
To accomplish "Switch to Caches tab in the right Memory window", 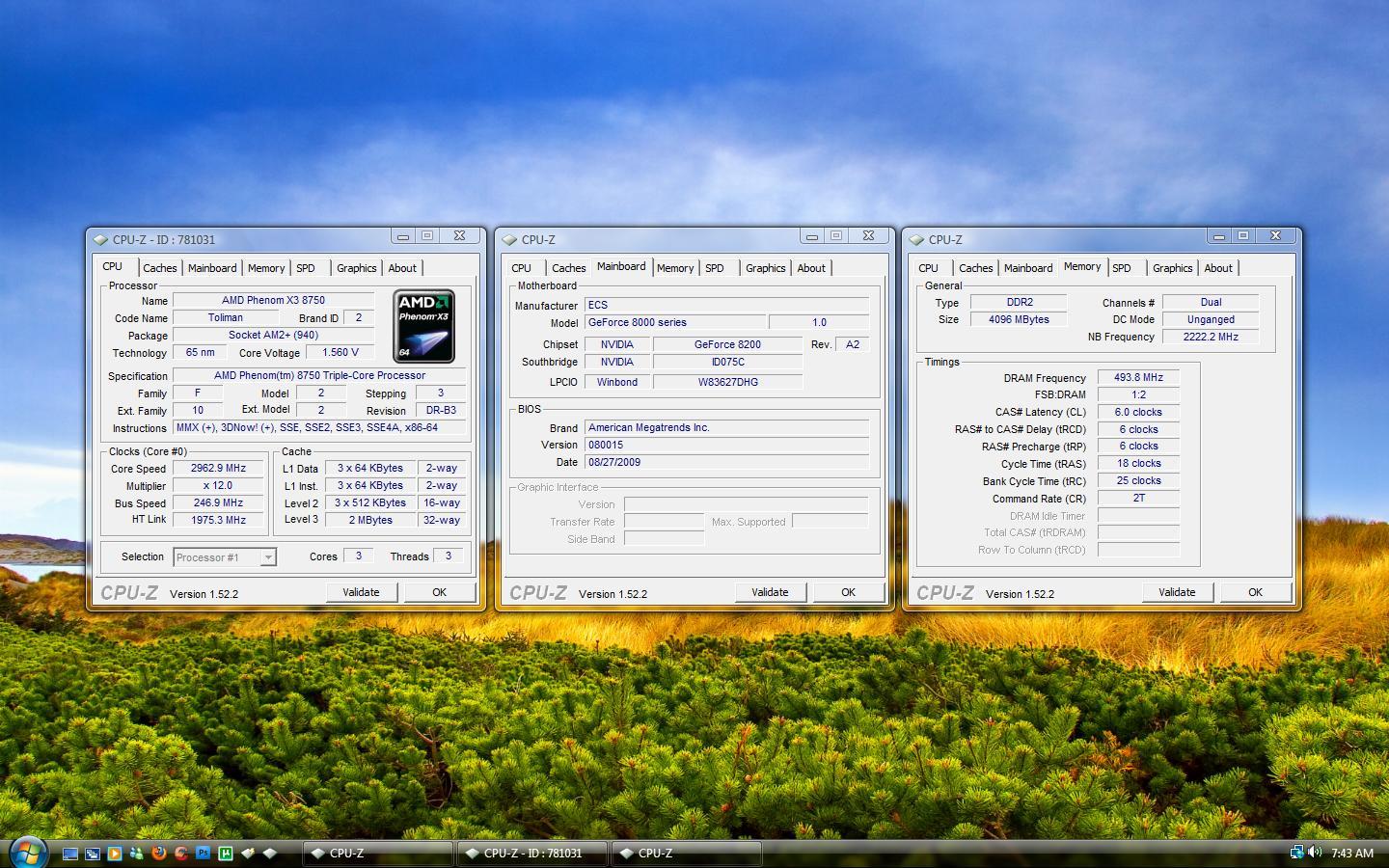I will [976, 269].
